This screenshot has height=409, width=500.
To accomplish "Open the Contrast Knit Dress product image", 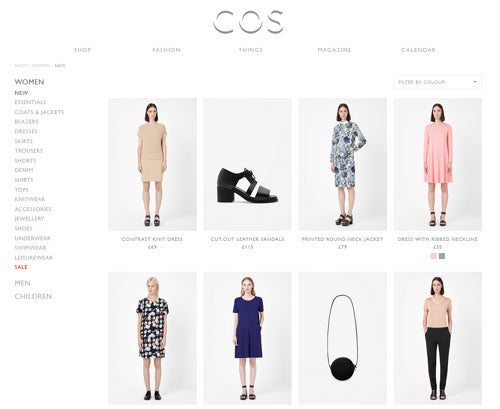I will [x=152, y=164].
